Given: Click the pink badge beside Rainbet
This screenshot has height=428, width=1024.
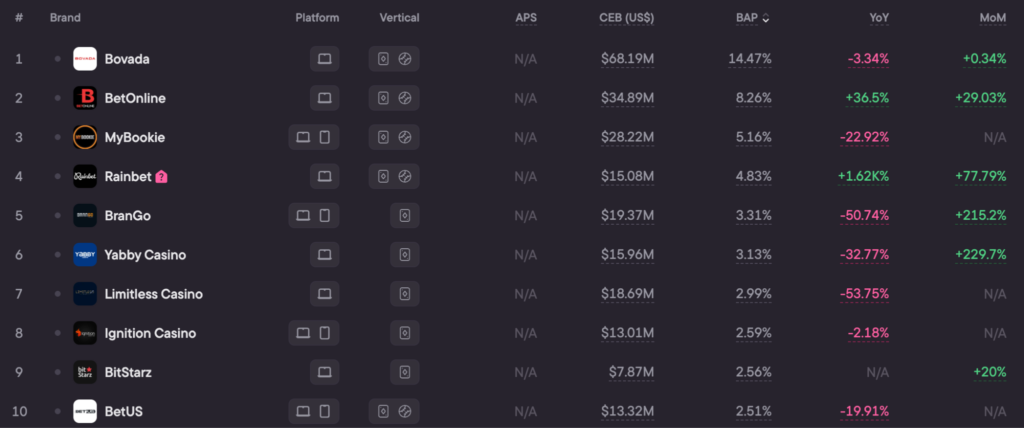Looking at the screenshot, I should [162, 177].
